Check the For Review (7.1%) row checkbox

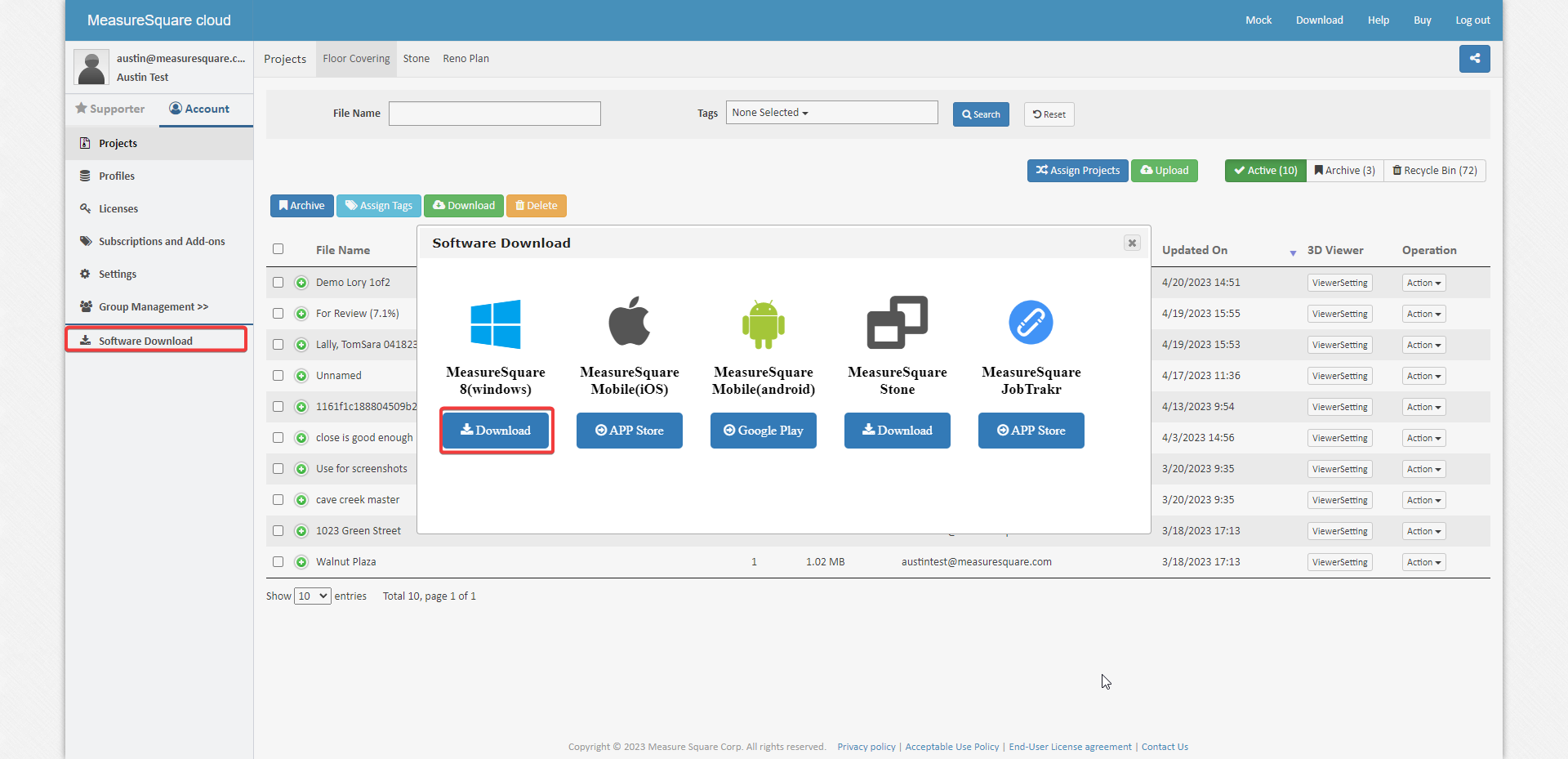pyautogui.click(x=278, y=314)
